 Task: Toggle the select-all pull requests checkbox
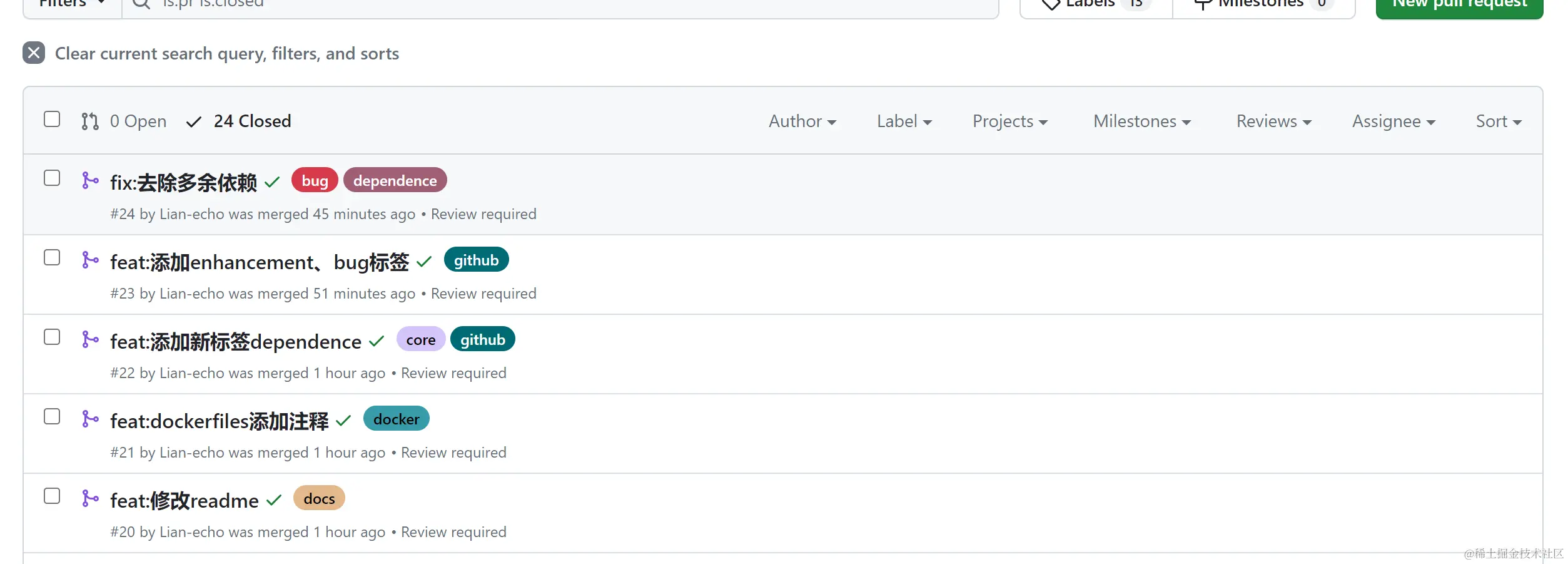click(x=52, y=120)
